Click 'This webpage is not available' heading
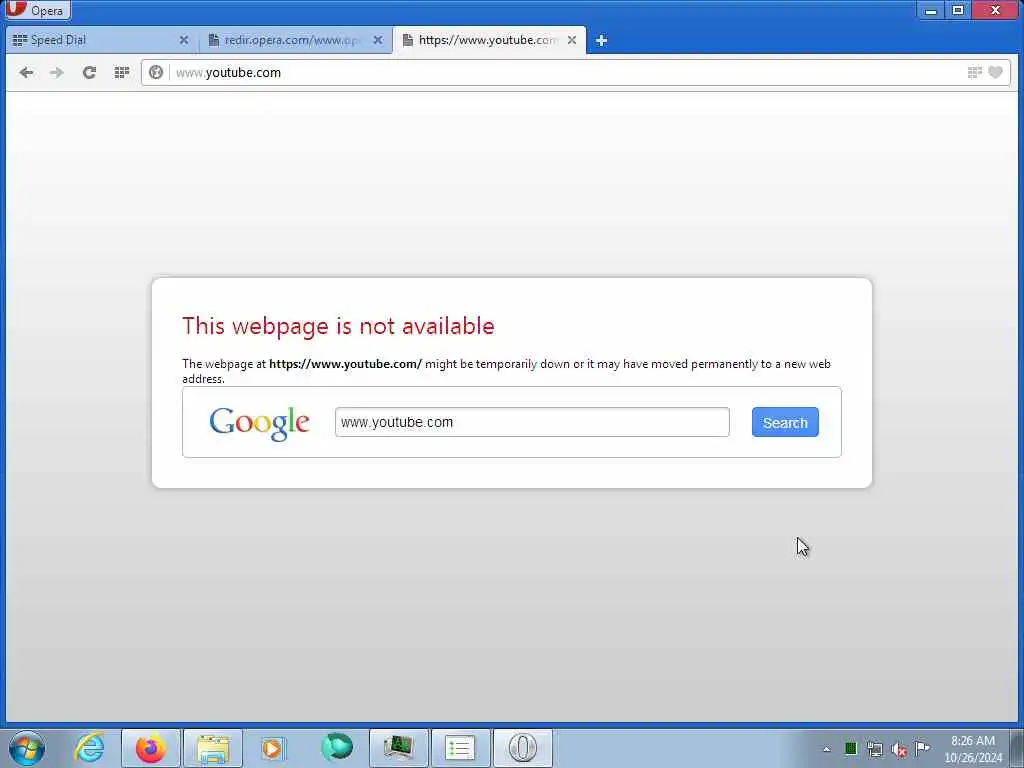Image resolution: width=1024 pixels, height=768 pixels. (x=338, y=325)
